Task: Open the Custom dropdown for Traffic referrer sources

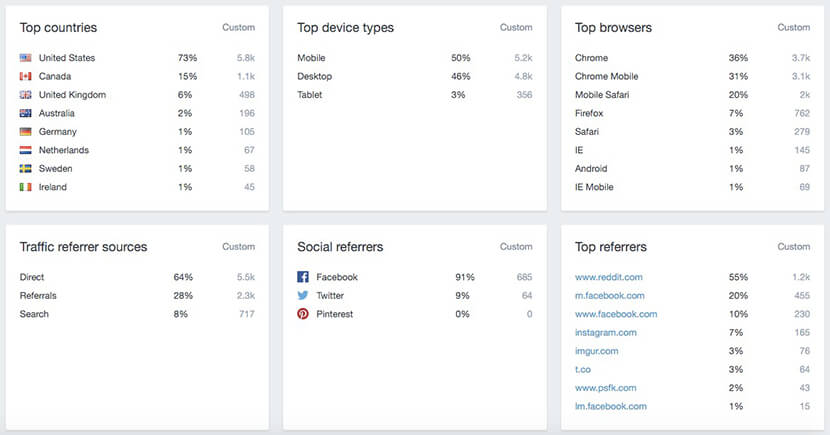Action: (x=238, y=247)
